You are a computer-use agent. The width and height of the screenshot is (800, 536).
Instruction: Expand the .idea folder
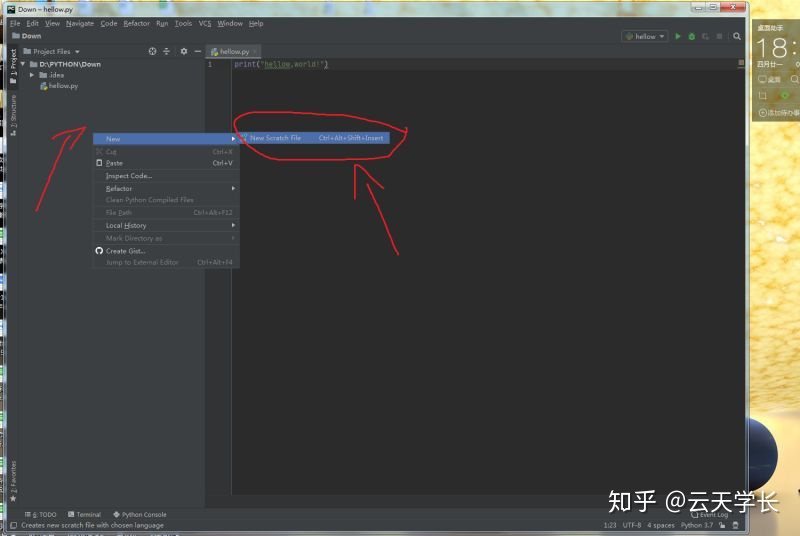pos(32,75)
